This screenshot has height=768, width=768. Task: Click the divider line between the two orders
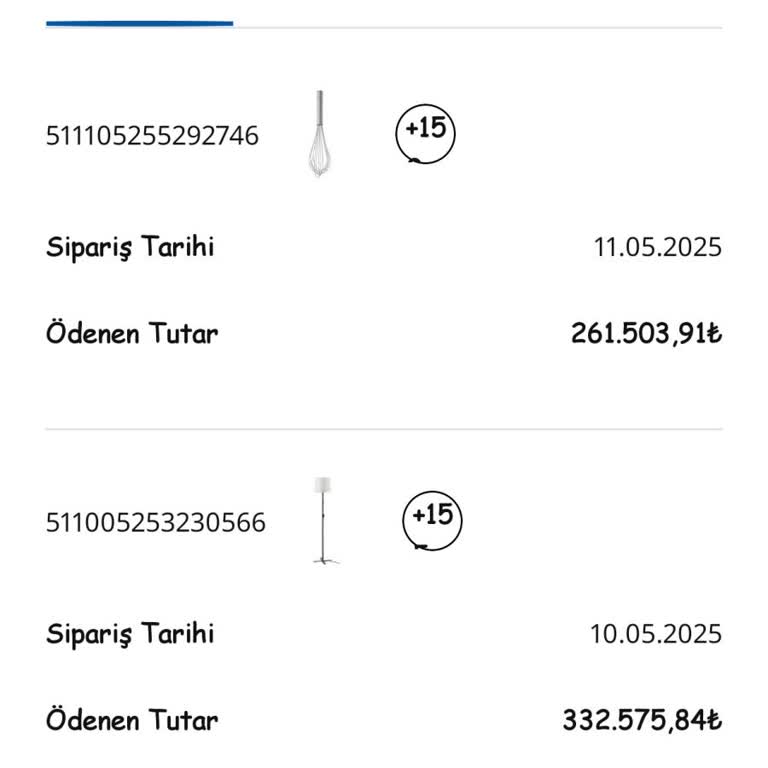[384, 430]
